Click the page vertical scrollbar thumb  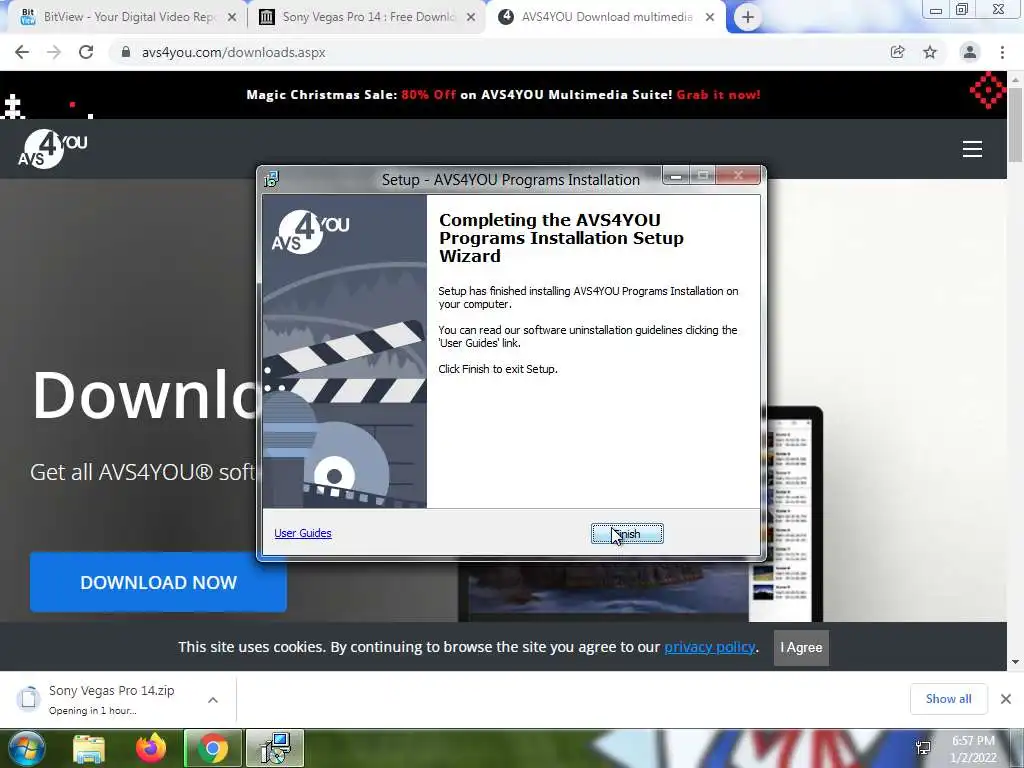coord(1015,123)
